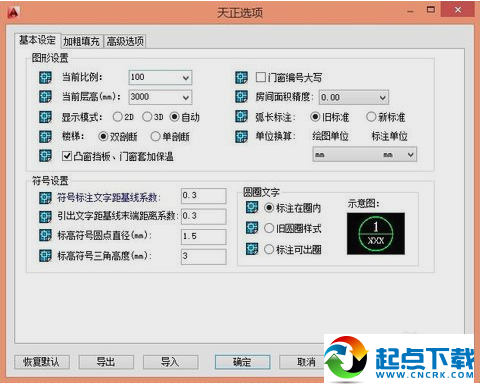Click the icon beside 符号标注文字距基线系数
This screenshot has height=384, width=481.
(45, 198)
